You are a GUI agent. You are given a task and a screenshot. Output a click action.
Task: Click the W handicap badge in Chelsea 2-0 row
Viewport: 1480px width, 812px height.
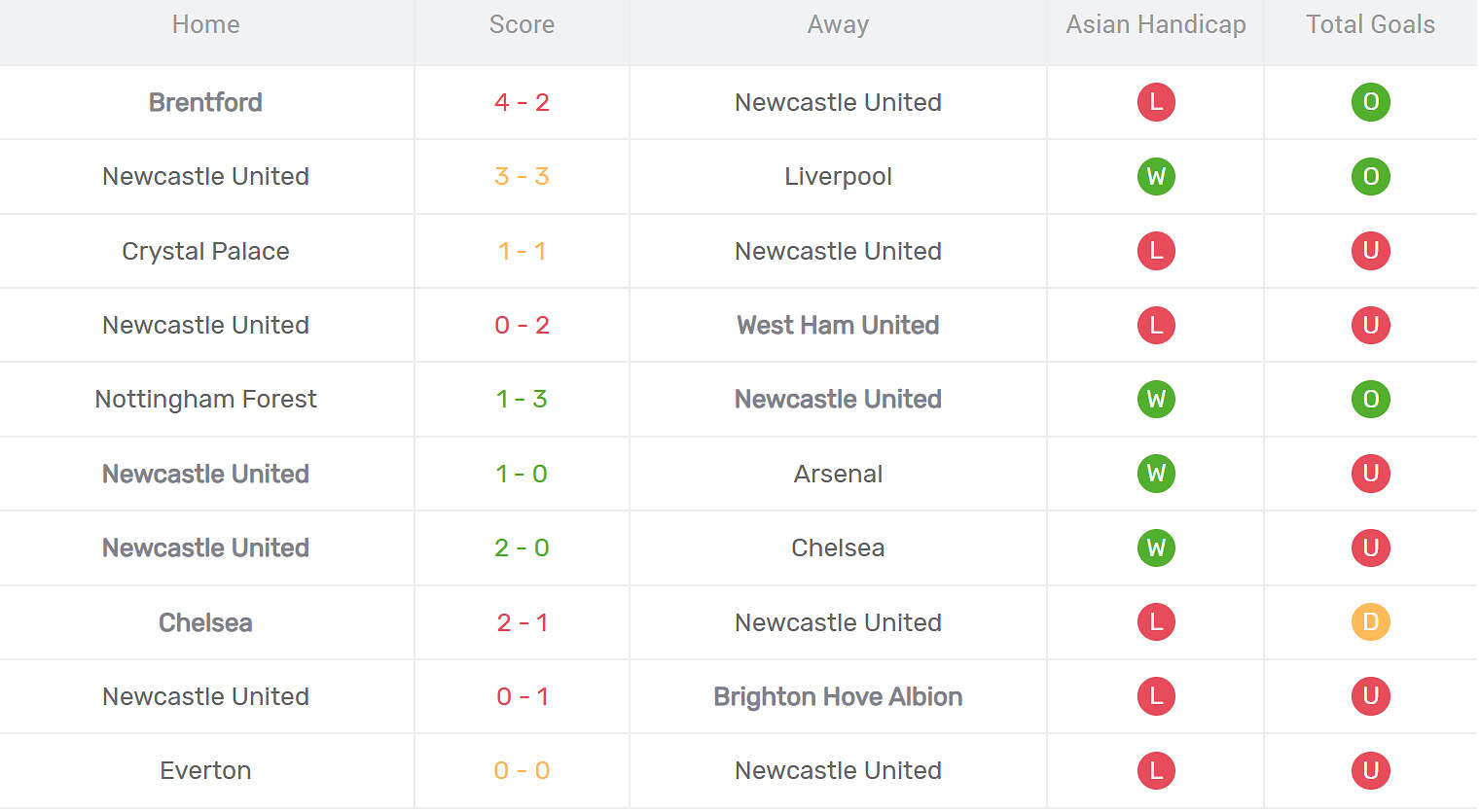(1156, 548)
